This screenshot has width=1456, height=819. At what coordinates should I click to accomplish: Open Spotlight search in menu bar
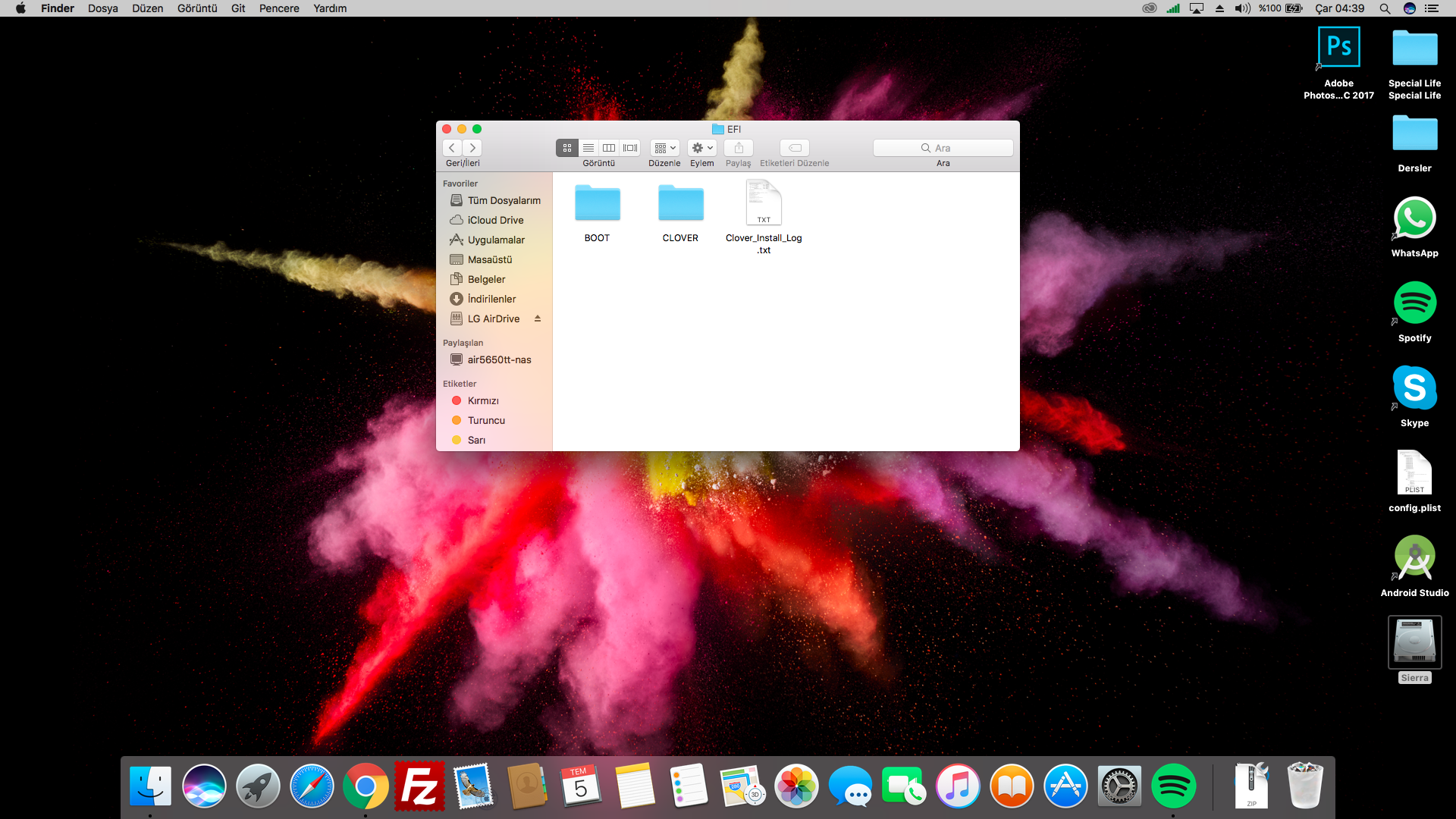click(1385, 8)
